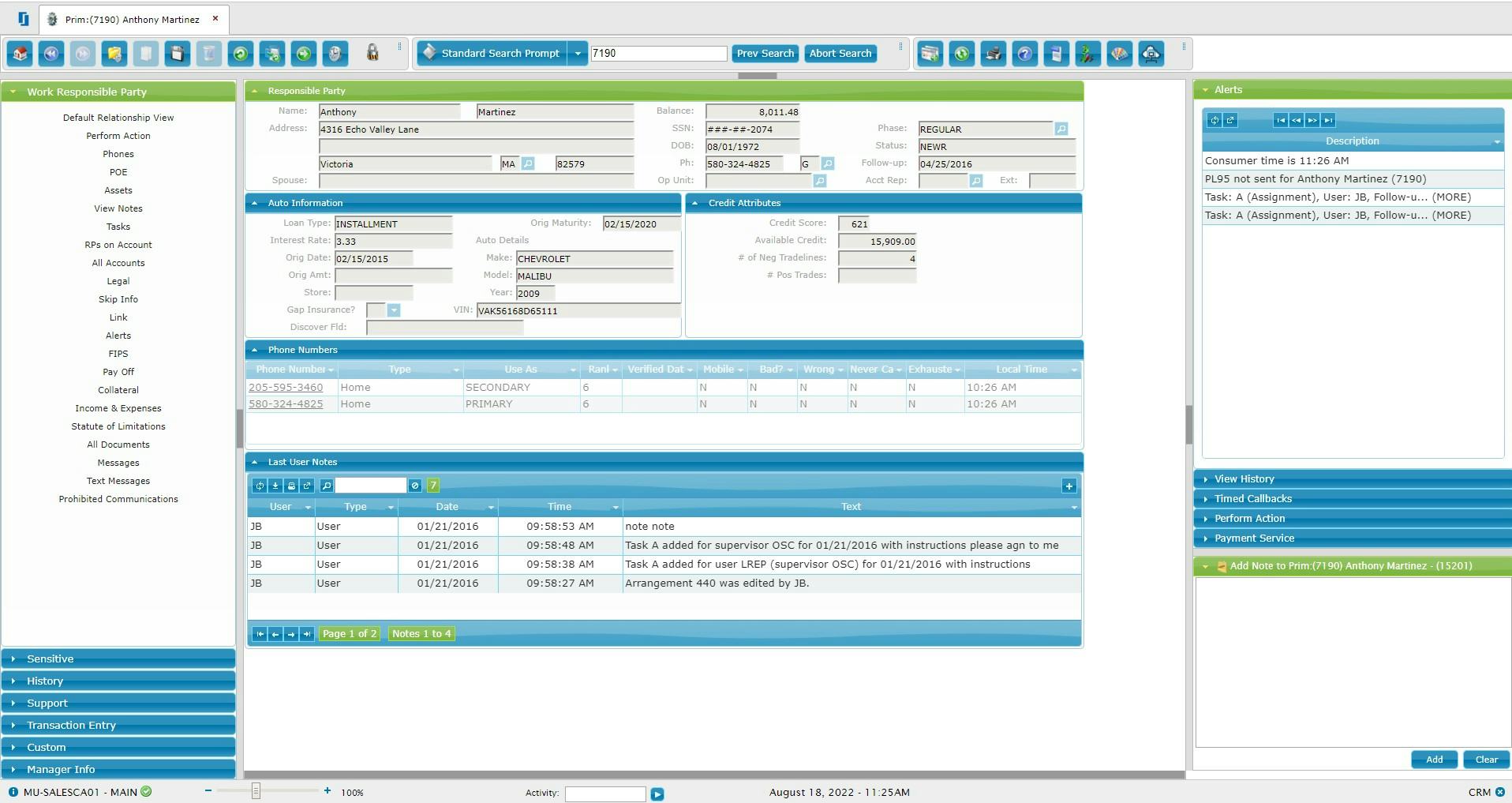Click the color fan/palette toolbar icon

[1119, 54]
